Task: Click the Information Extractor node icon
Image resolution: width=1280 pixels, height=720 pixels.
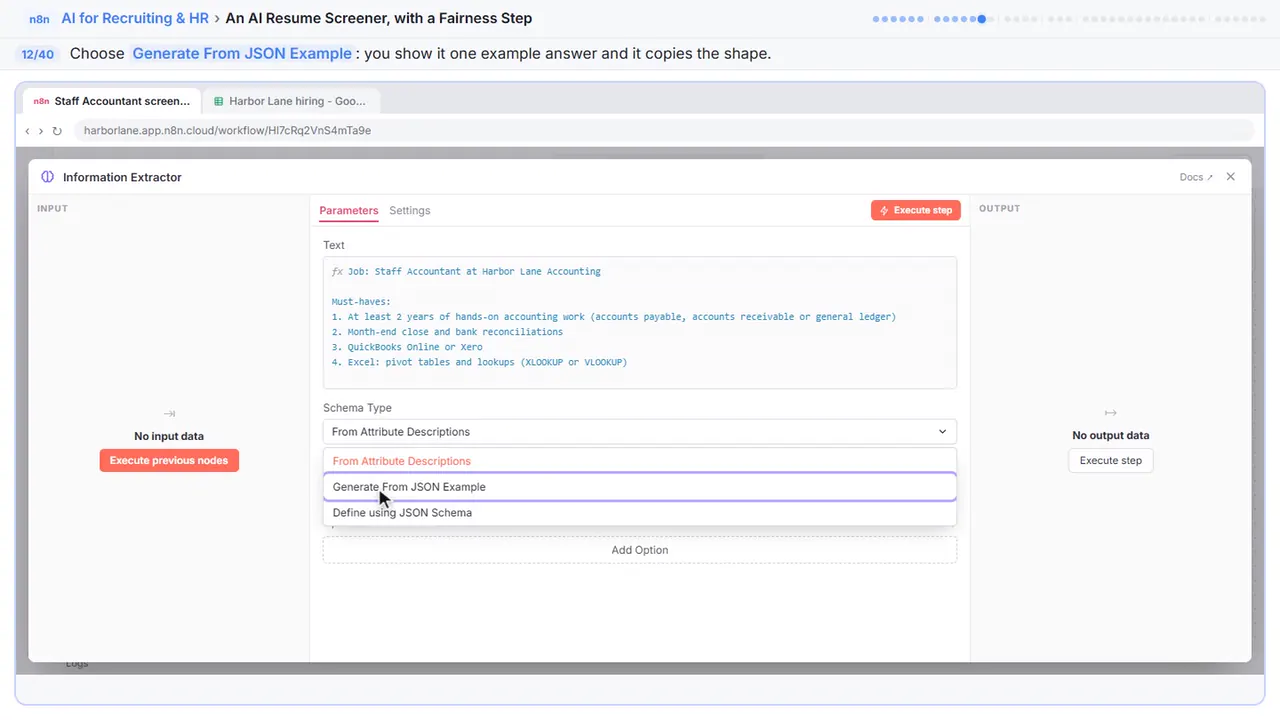Action: click(x=47, y=177)
